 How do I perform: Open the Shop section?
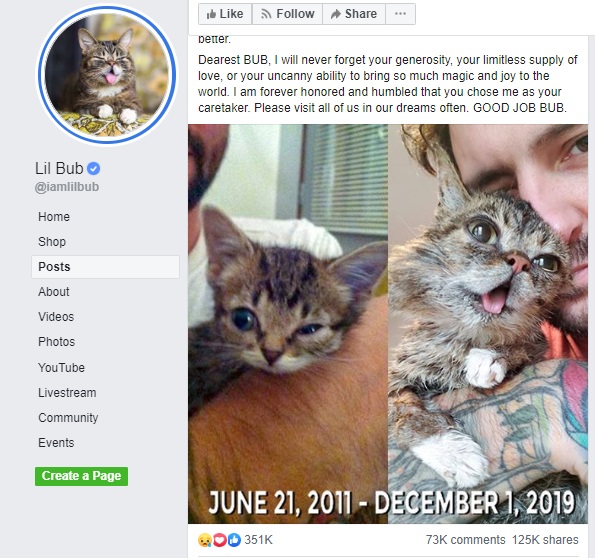click(x=52, y=242)
